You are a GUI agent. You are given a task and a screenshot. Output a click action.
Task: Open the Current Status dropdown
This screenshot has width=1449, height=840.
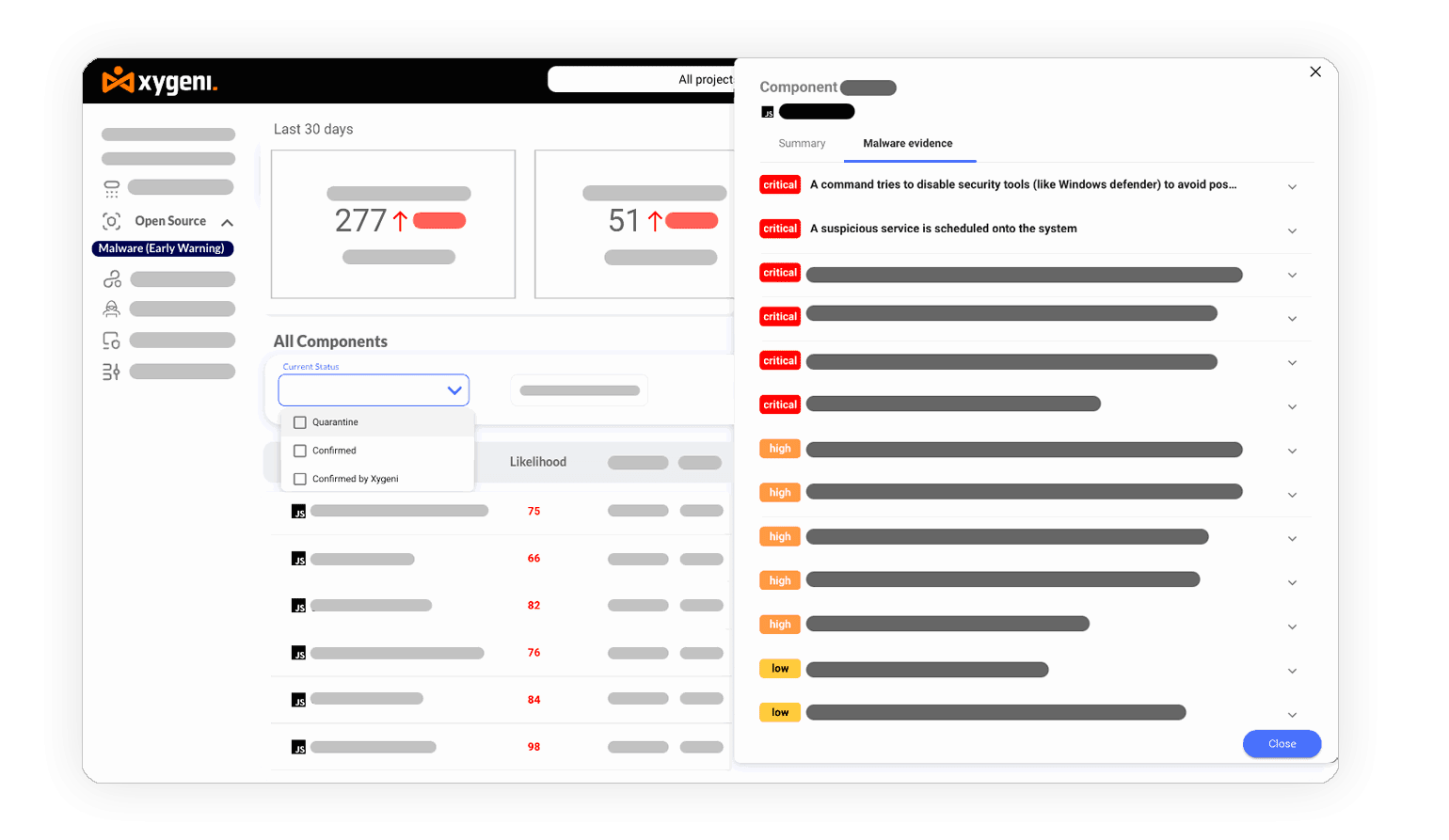(x=374, y=390)
